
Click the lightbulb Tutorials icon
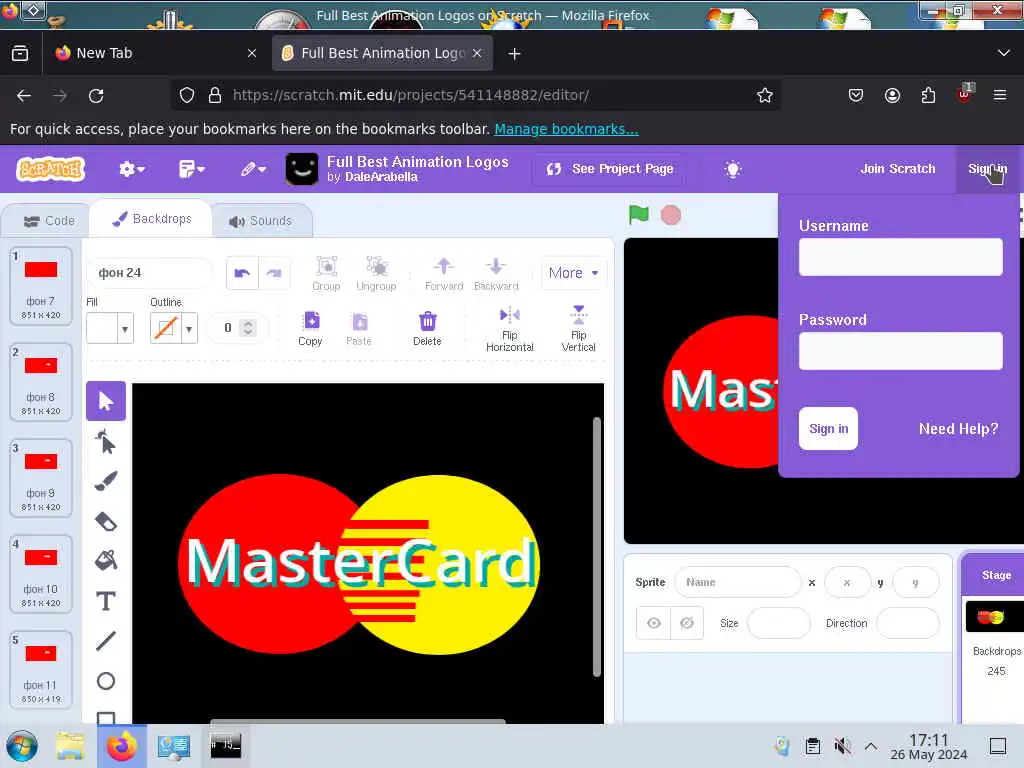point(733,169)
